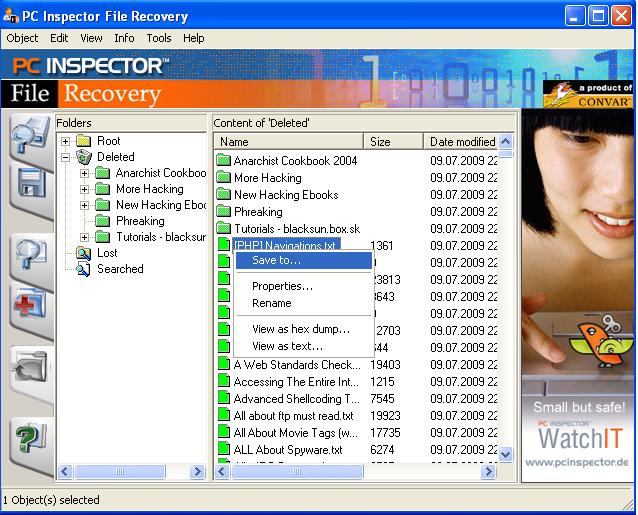The width and height of the screenshot is (638, 515).
Task: Select 'Lost' label in Folders tree
Action: 107,253
